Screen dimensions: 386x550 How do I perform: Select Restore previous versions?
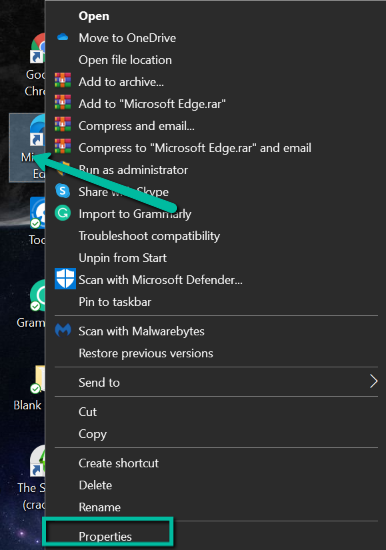click(146, 353)
